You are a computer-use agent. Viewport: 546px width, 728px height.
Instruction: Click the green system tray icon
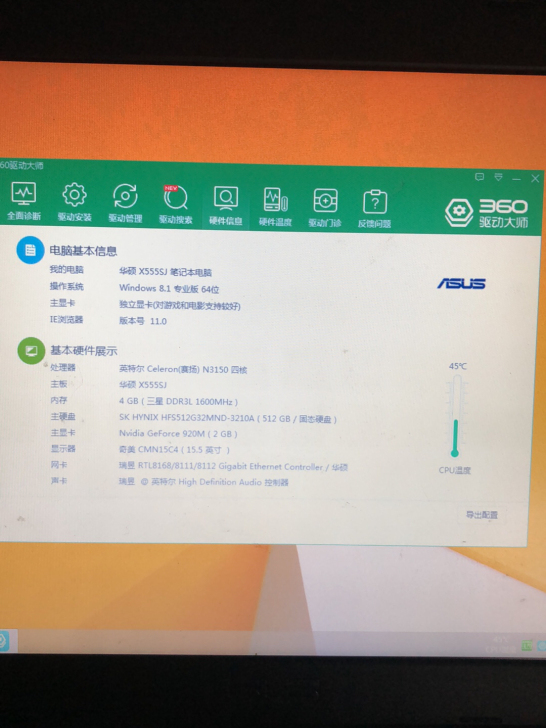526,646
